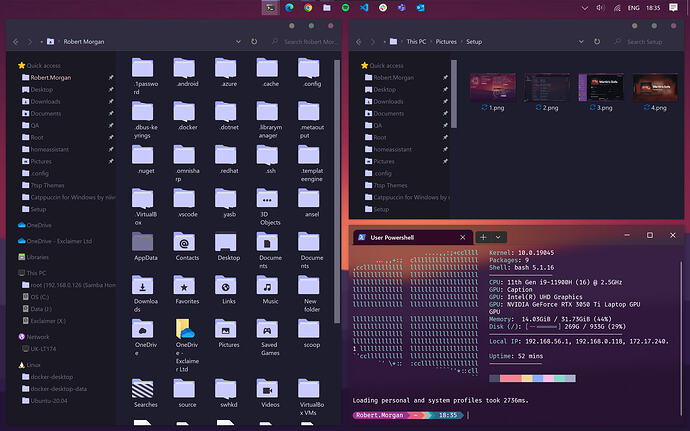Select the This PC breadcrumb in Setup window
This screenshot has height=431, width=690.
416,41
